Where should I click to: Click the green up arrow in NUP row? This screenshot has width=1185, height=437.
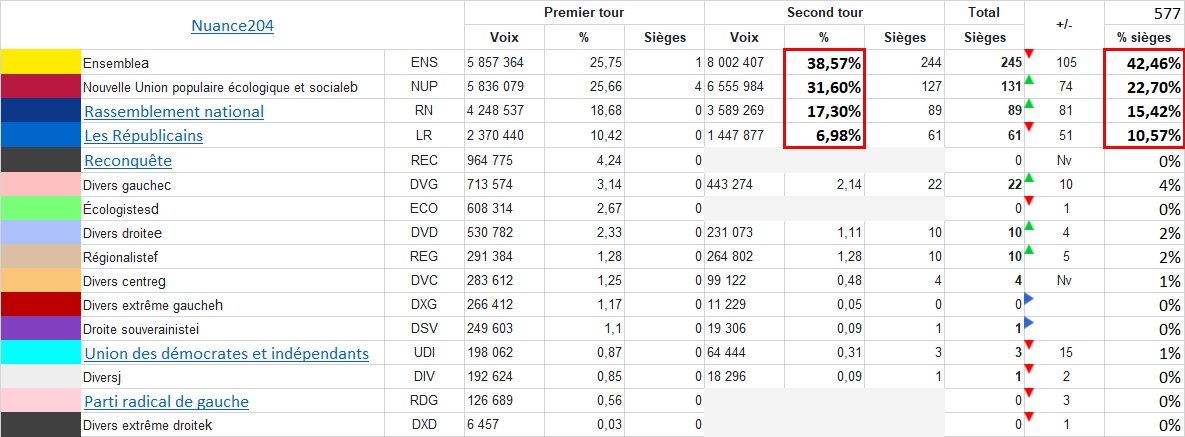pyautogui.click(x=1030, y=81)
